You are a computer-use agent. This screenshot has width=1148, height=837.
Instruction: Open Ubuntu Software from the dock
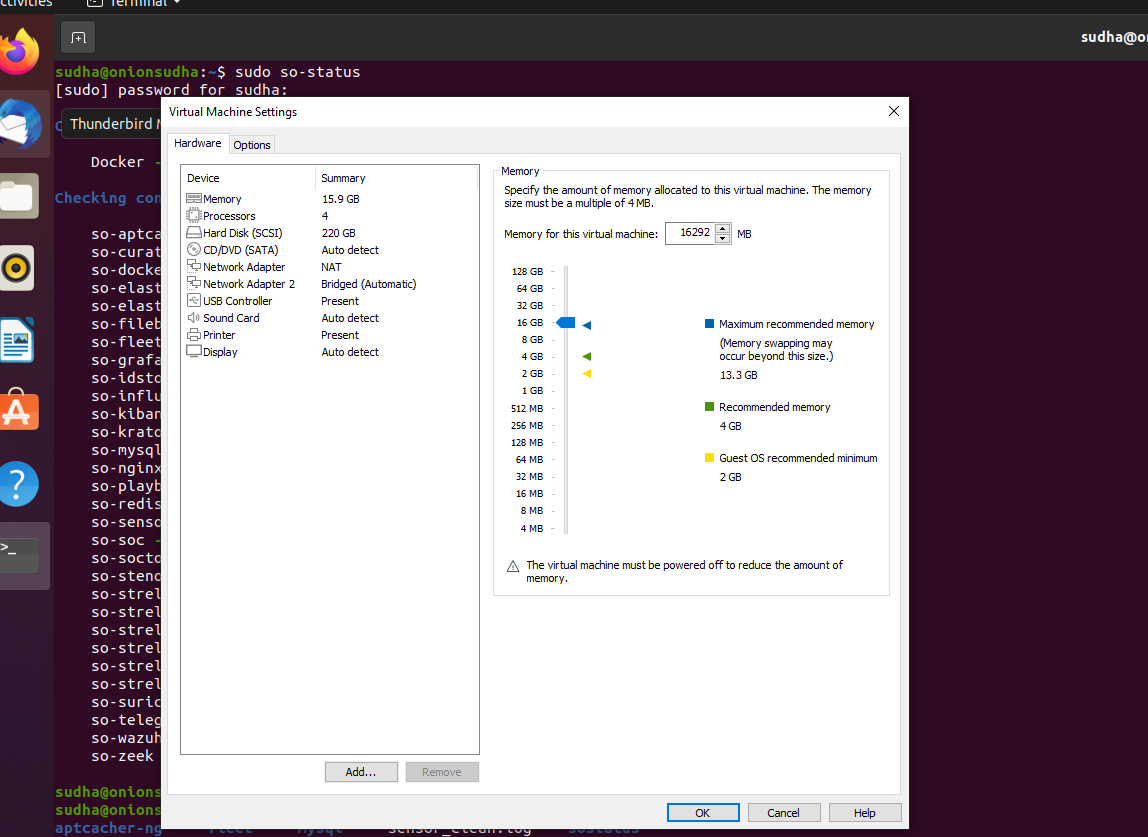pos(18,410)
